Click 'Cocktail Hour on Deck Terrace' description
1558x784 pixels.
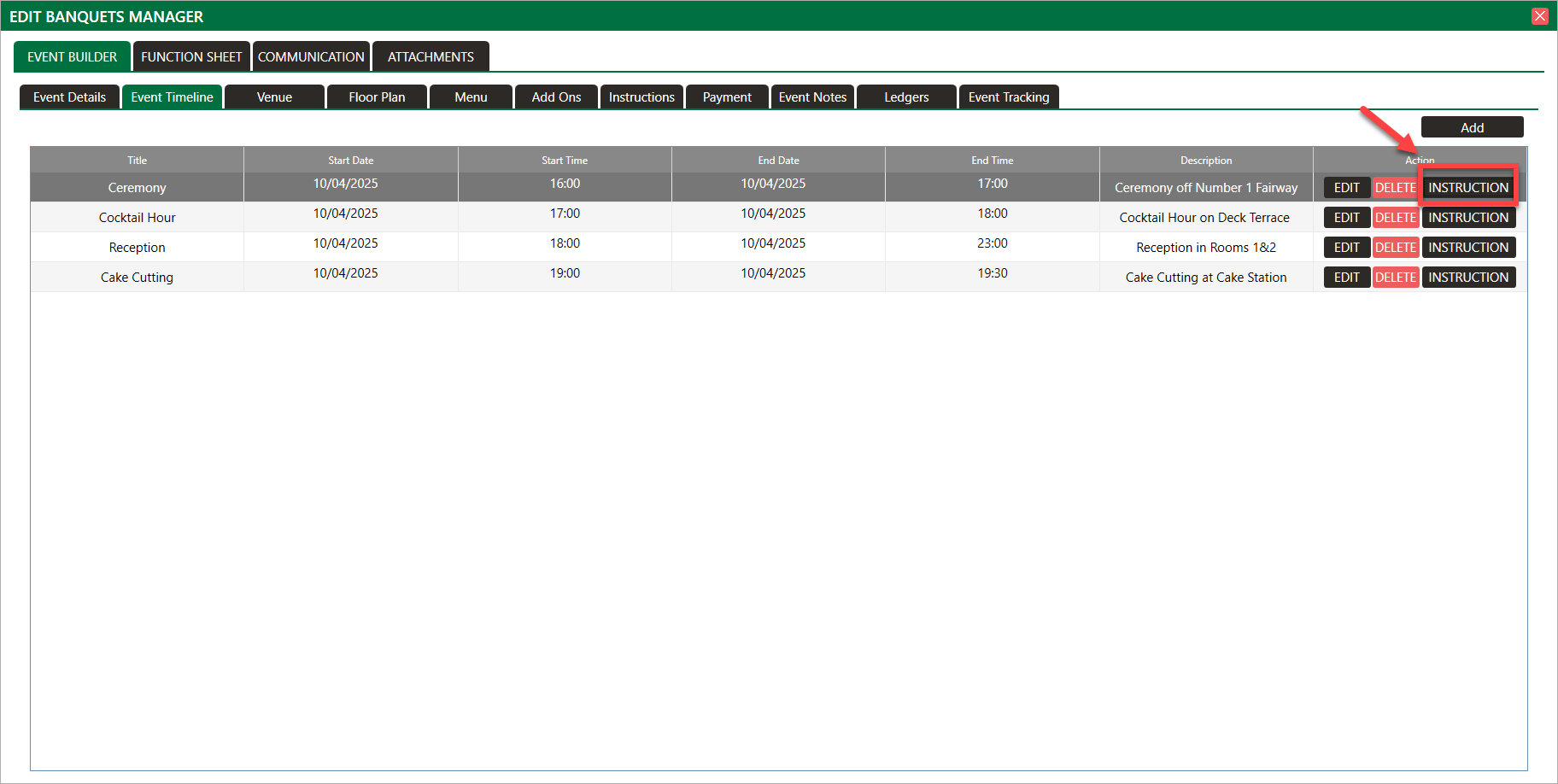1204,218
